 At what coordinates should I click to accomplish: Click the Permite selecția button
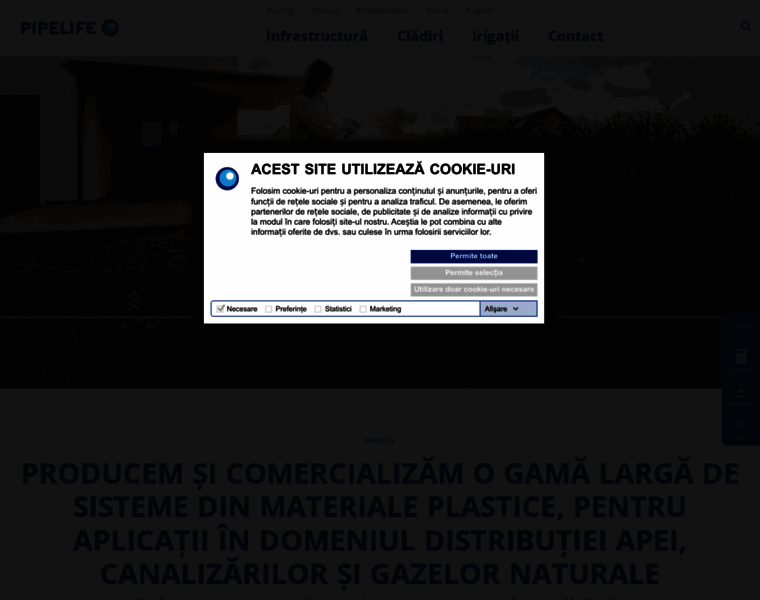pos(474,273)
